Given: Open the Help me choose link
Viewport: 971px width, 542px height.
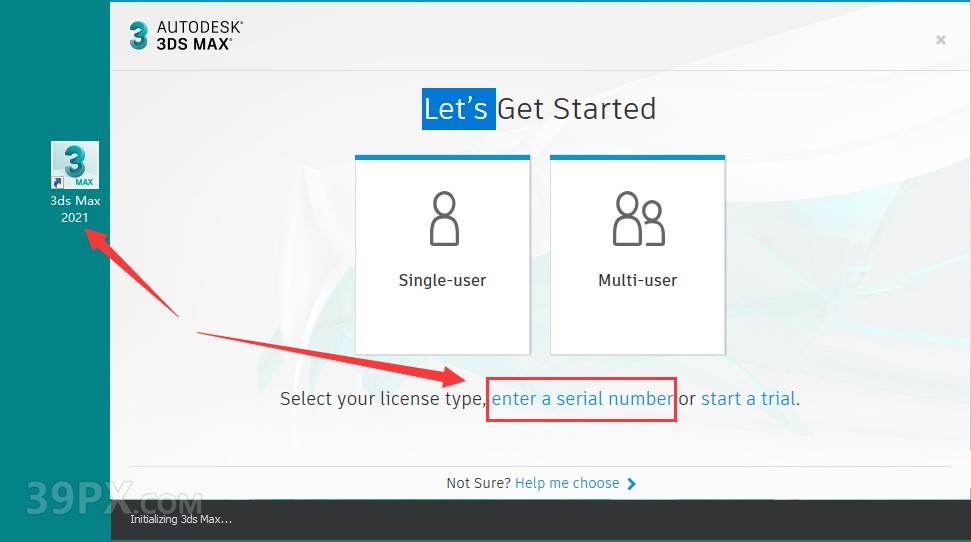Looking at the screenshot, I should [567, 483].
